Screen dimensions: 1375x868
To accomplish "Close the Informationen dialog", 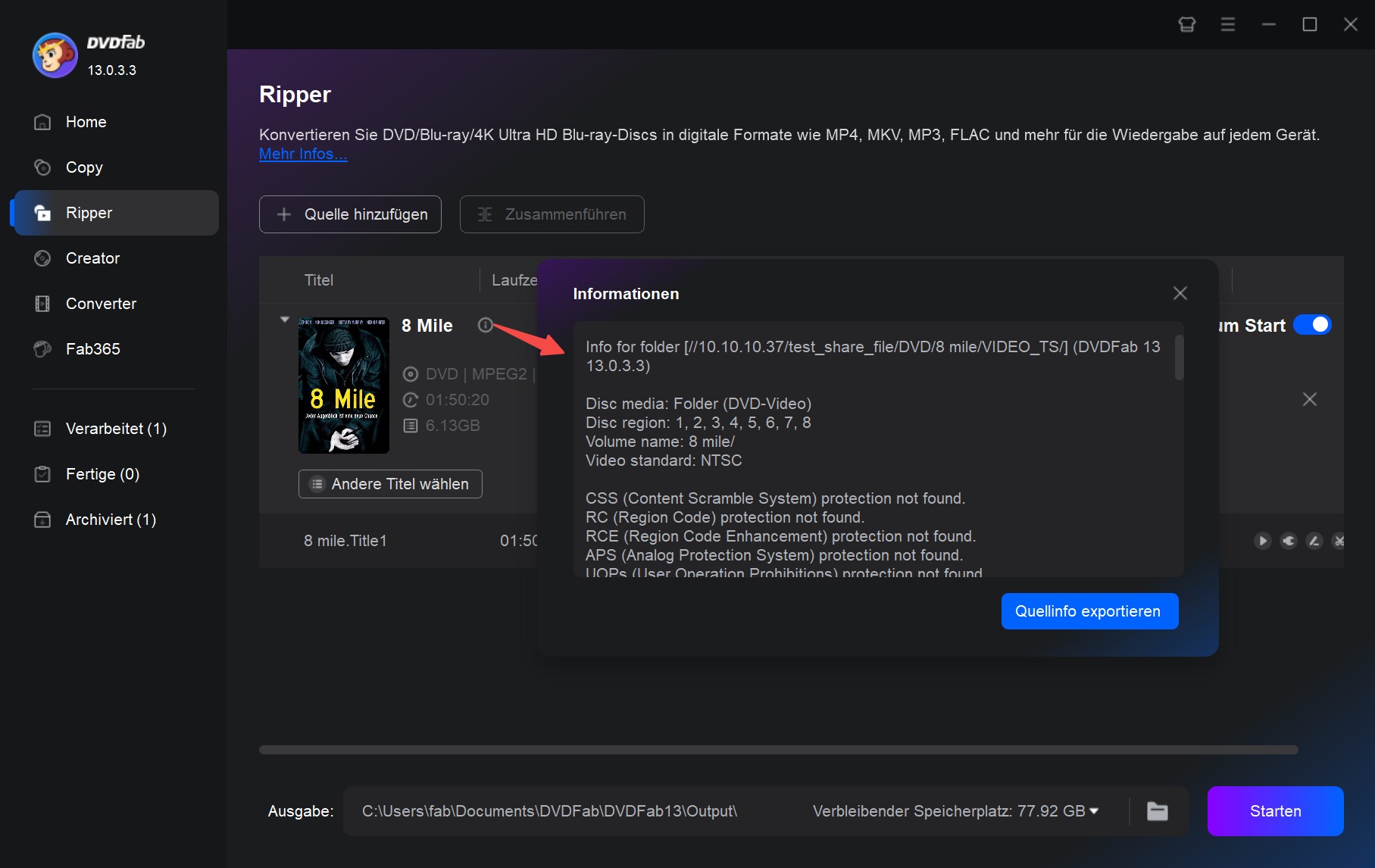I will pyautogui.click(x=1180, y=293).
